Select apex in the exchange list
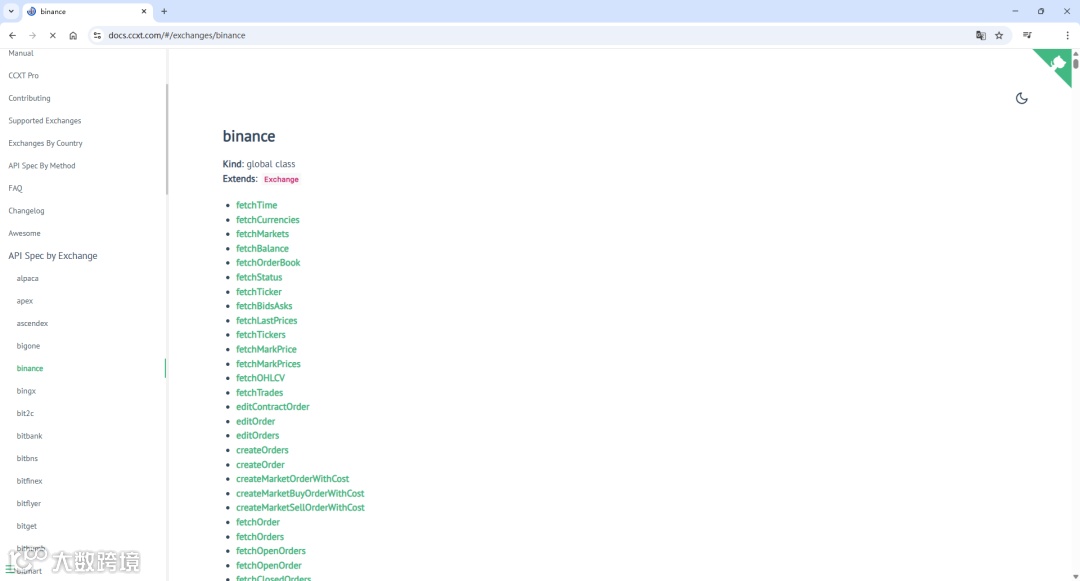Viewport: 1080px width, 581px height. point(25,301)
